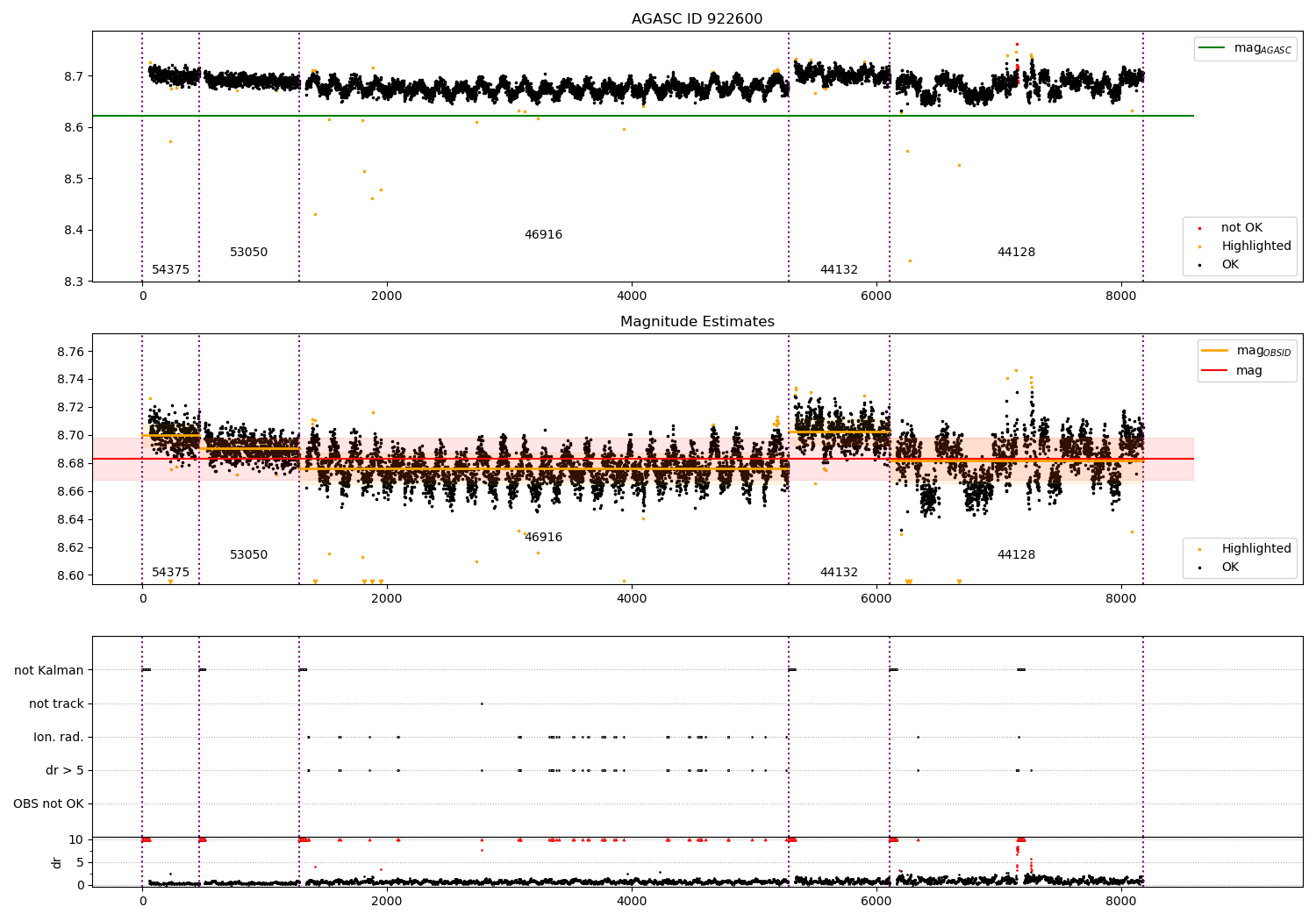
Task: Click the 8.76 y-axis tick label
Action: click(71, 352)
